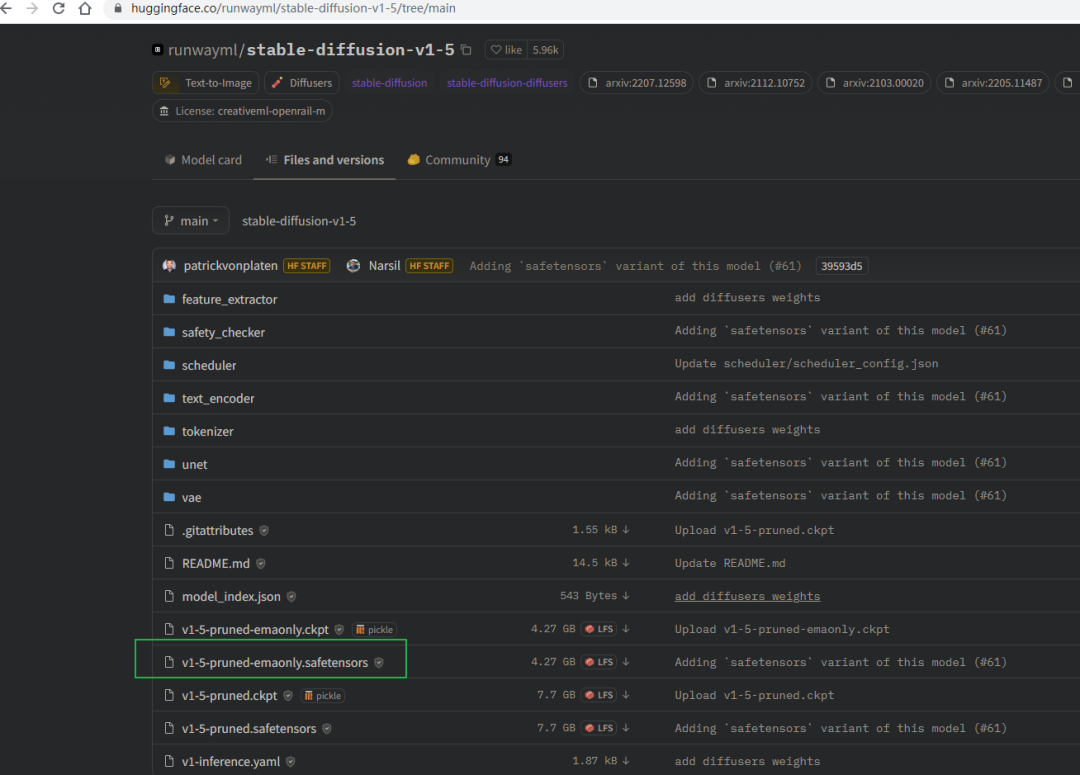
Task: Click the browser reload icon
Action: [59, 8]
